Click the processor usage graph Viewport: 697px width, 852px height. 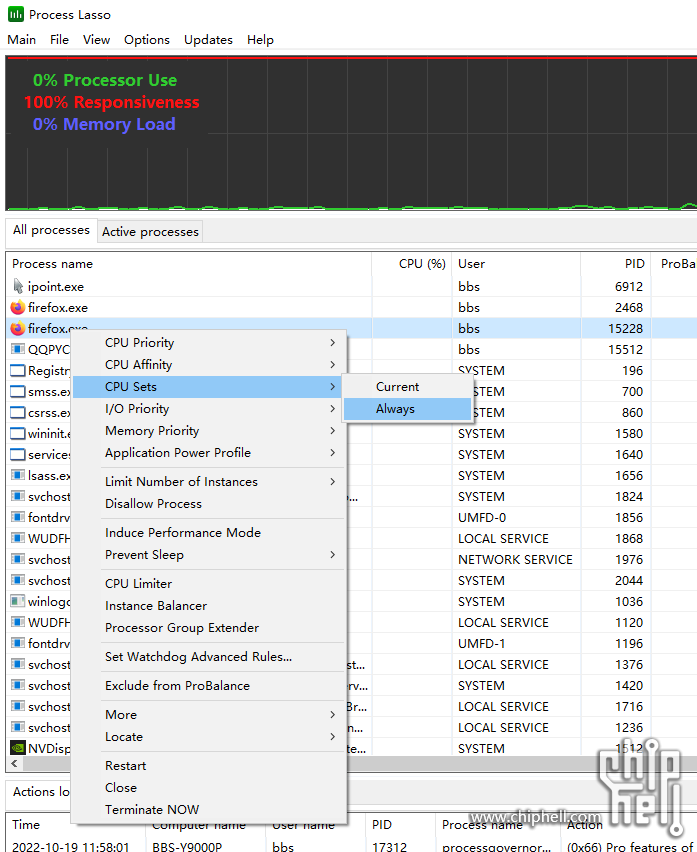(351, 133)
